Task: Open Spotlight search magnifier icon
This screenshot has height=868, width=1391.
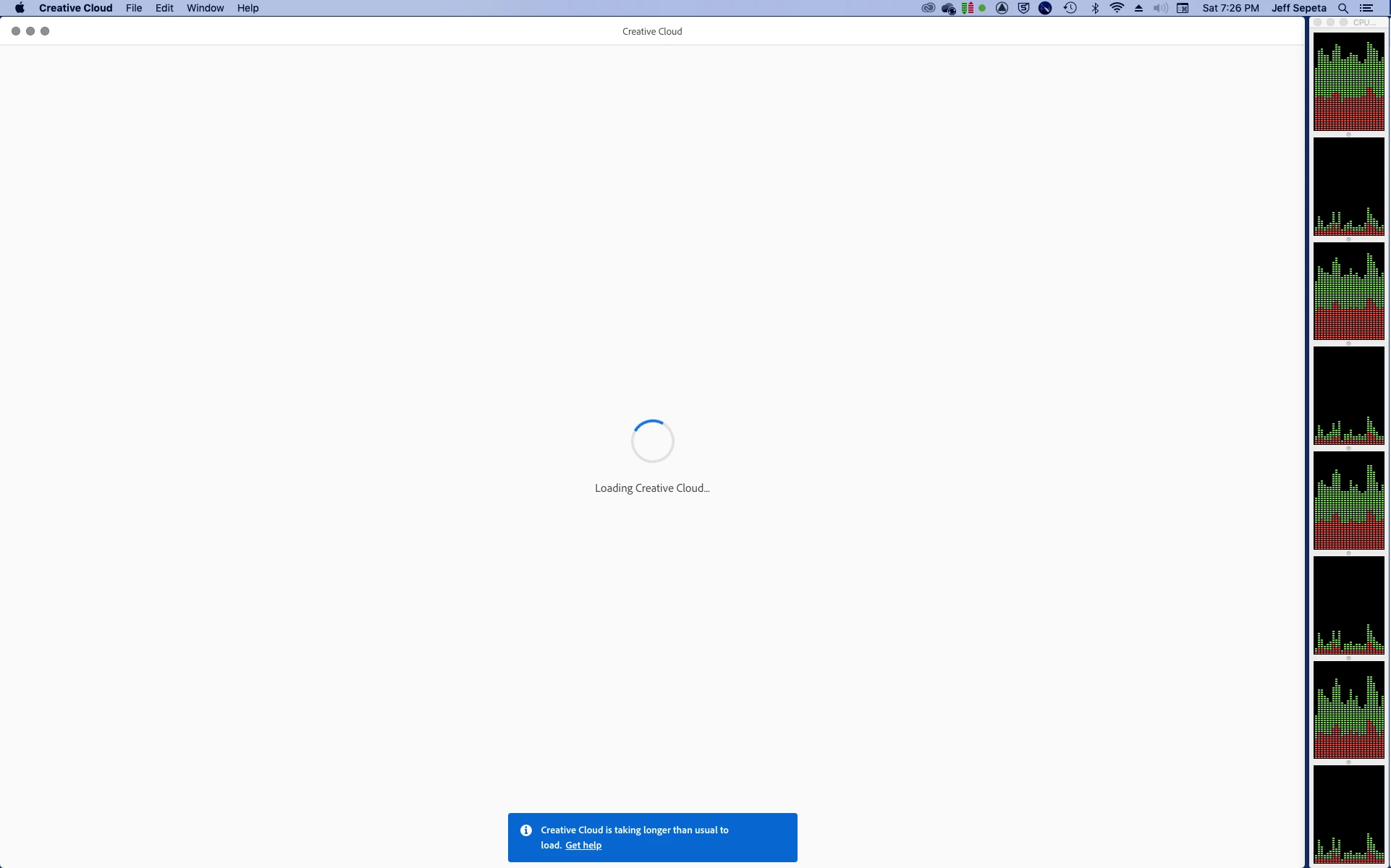Action: 1343,8
